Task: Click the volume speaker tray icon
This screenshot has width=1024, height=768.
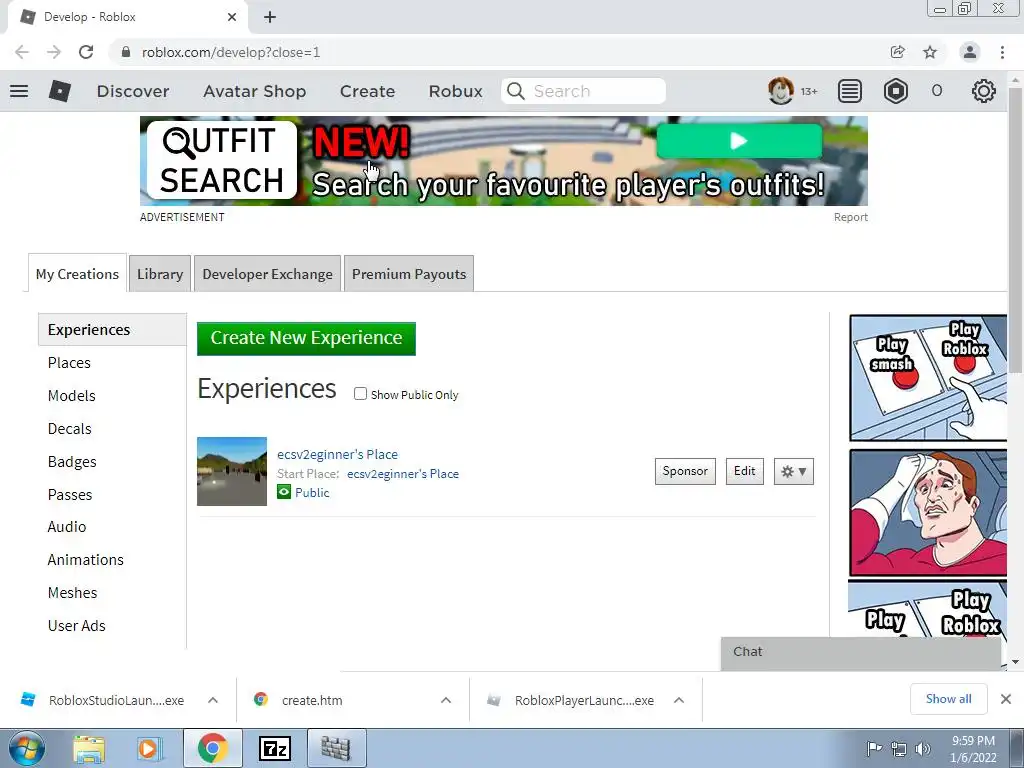Action: click(923, 748)
